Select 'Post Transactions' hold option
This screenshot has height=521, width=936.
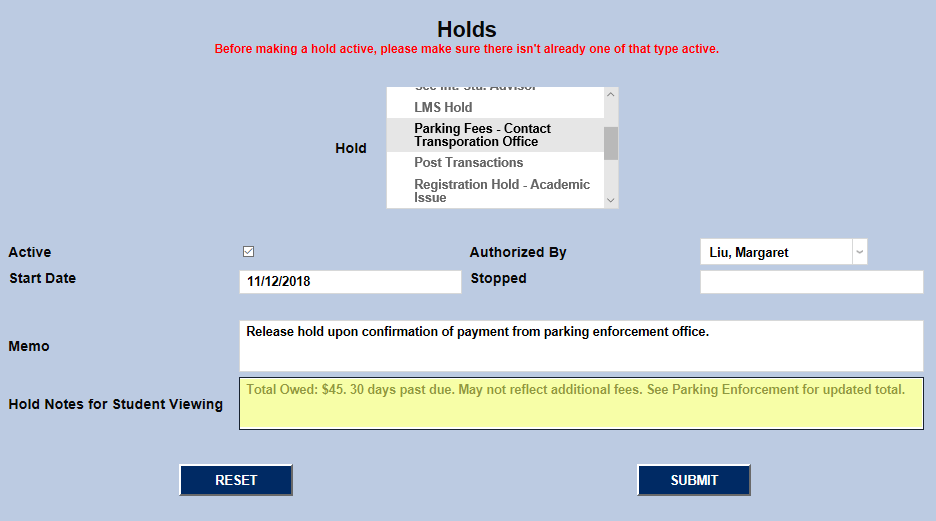pyautogui.click(x=468, y=162)
